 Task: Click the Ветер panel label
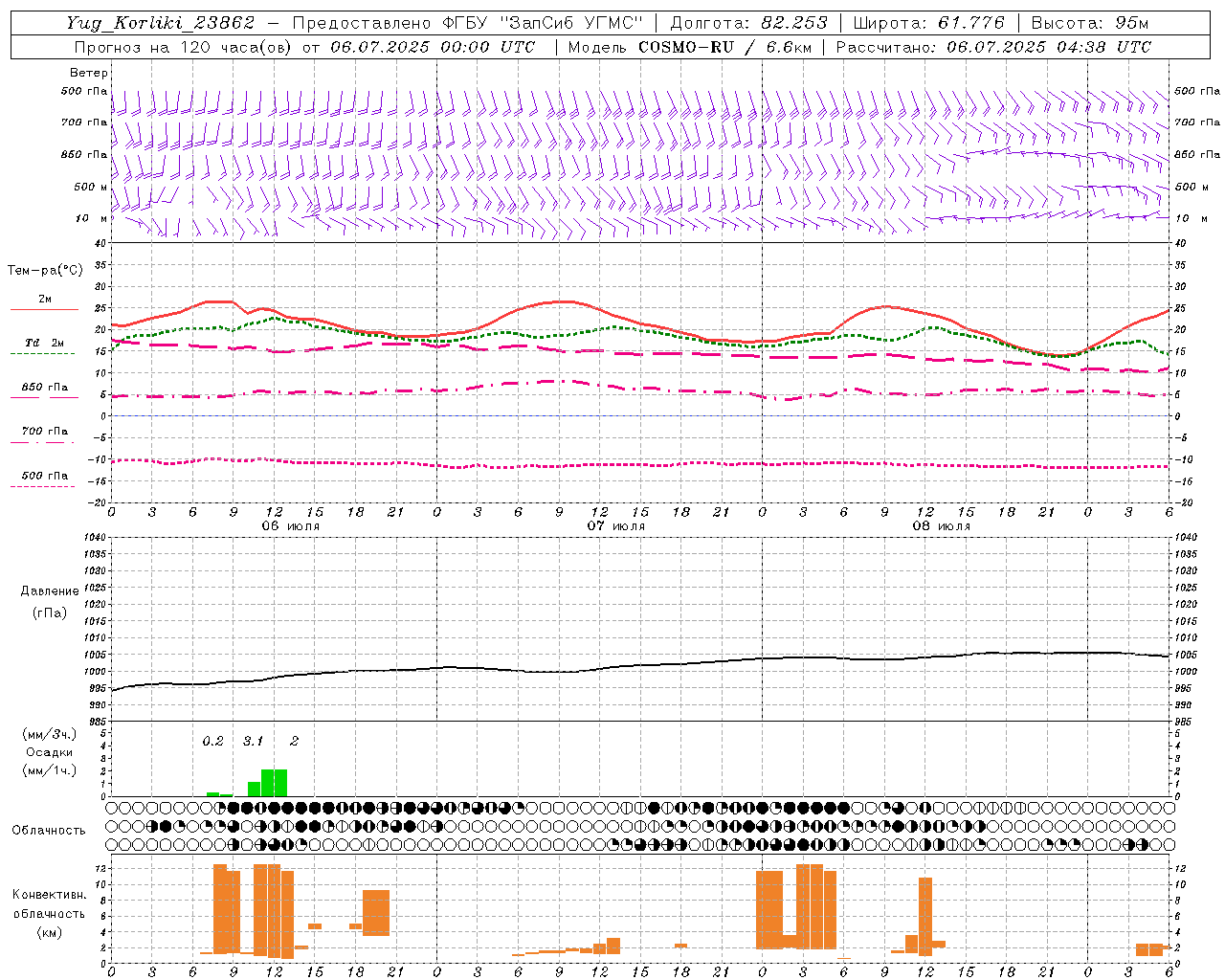(89, 73)
